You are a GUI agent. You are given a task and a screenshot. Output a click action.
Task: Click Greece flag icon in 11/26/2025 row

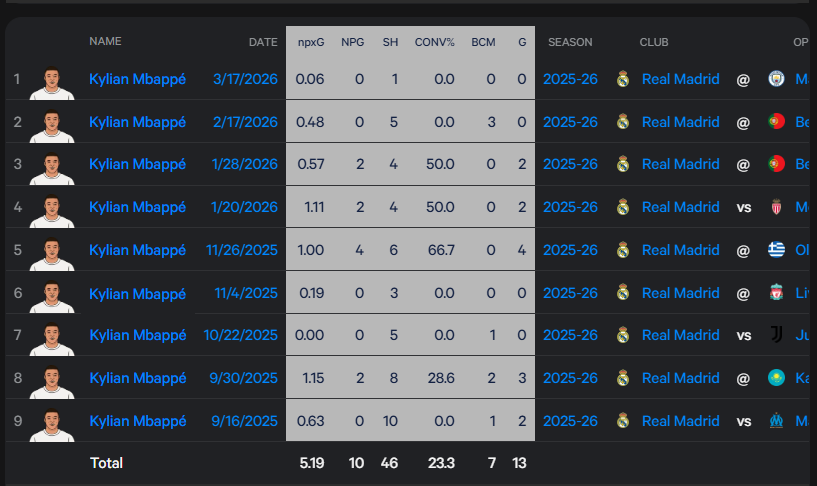tap(776, 250)
